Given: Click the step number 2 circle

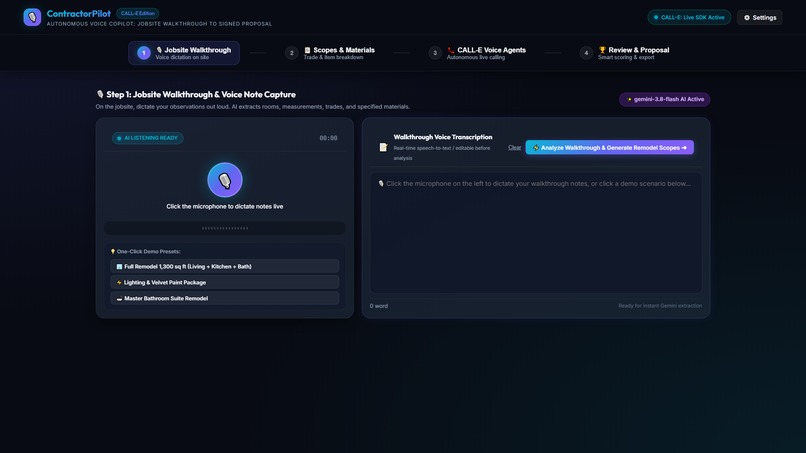Looking at the screenshot, I should coord(291,53).
